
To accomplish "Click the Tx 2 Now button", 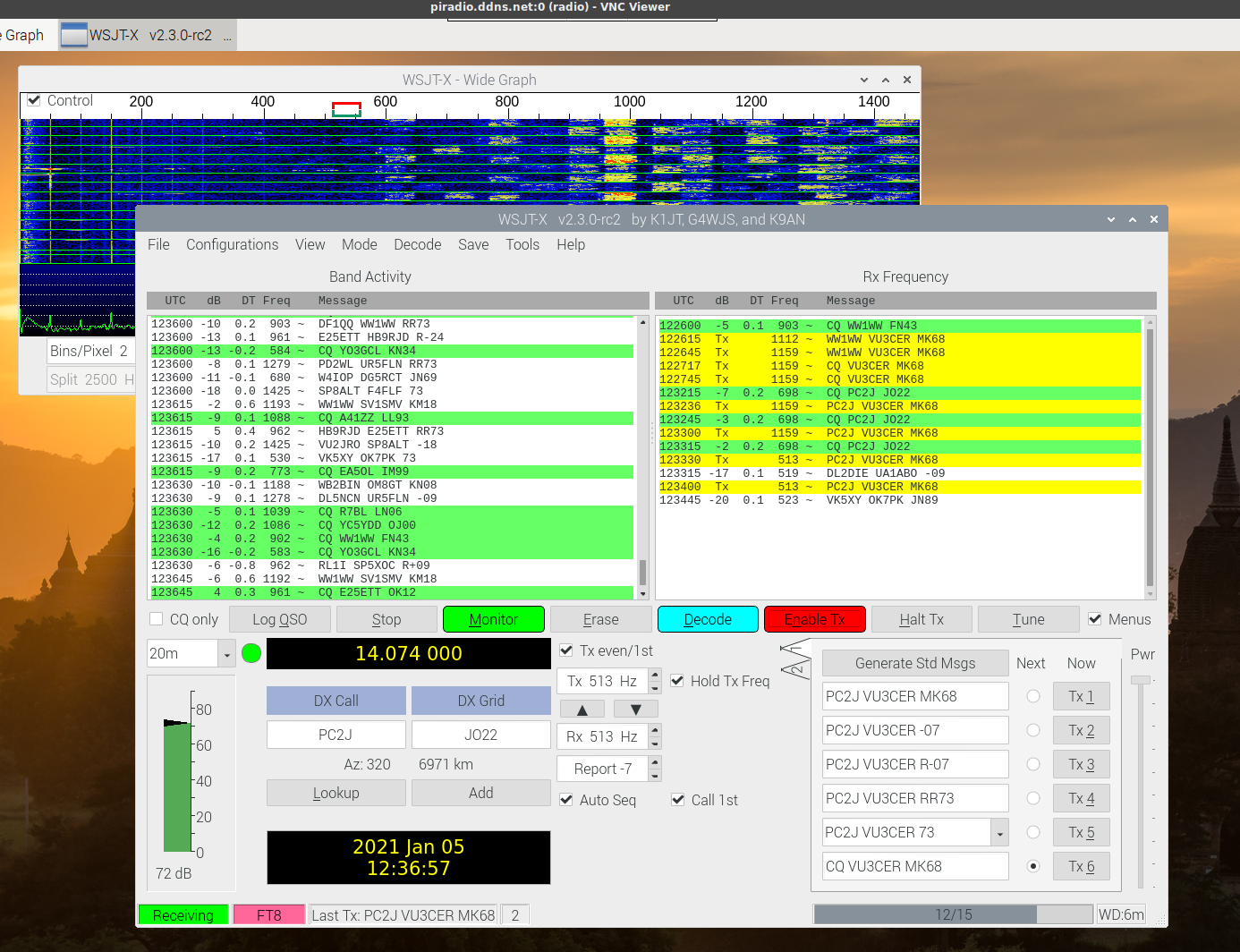I will point(1082,730).
